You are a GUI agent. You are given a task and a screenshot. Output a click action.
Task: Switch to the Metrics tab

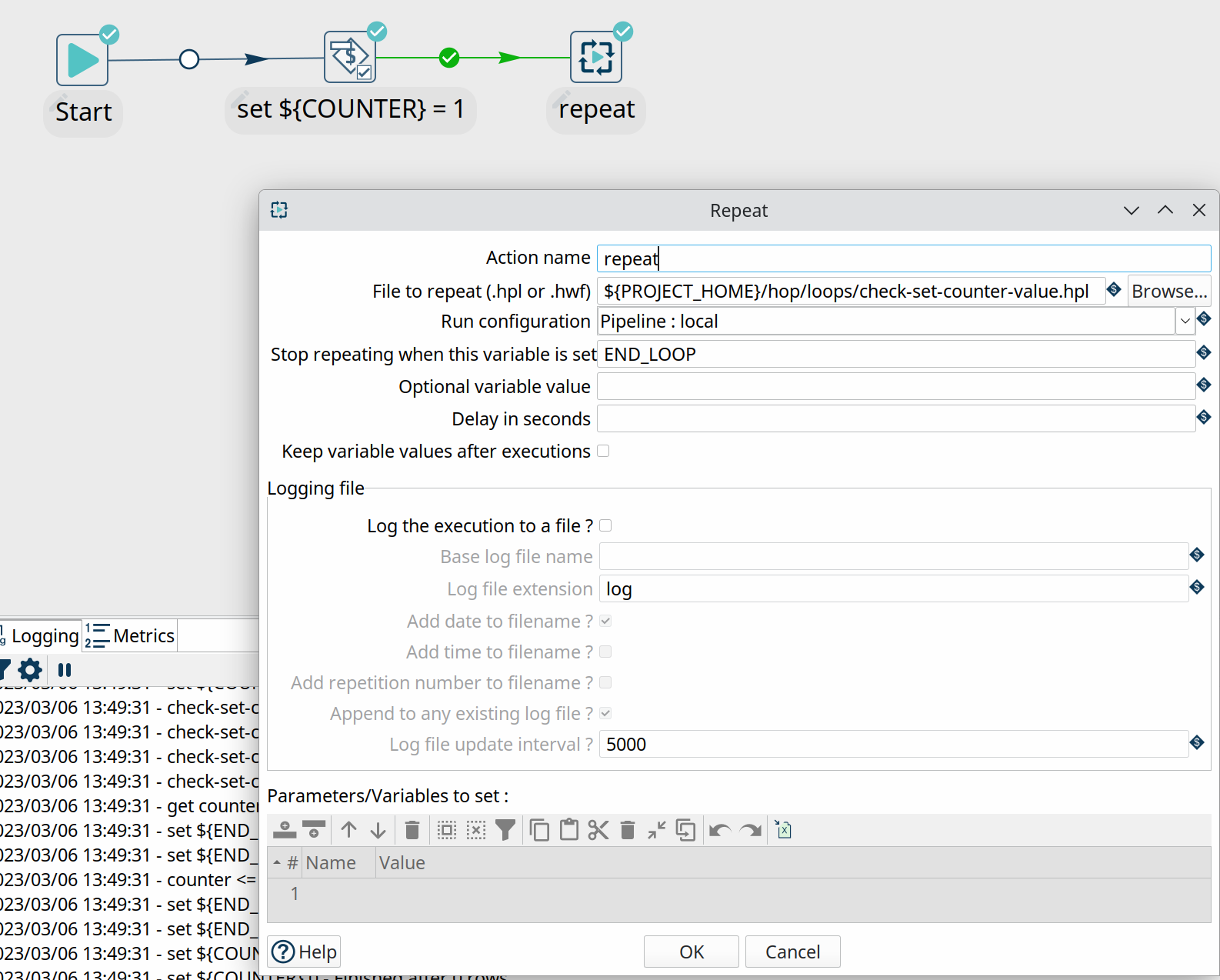tap(131, 636)
